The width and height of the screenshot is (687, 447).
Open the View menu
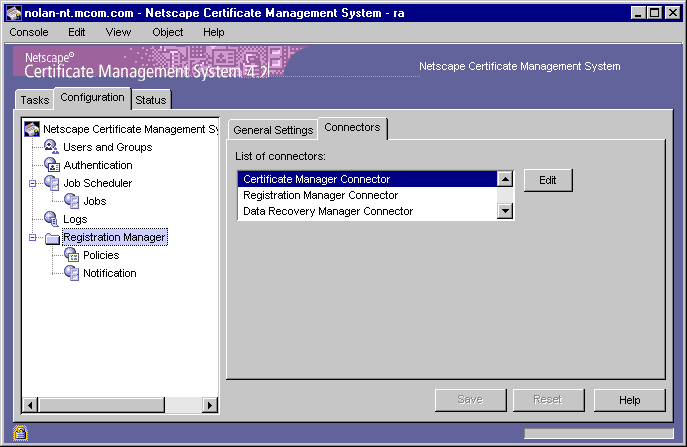pyautogui.click(x=118, y=32)
